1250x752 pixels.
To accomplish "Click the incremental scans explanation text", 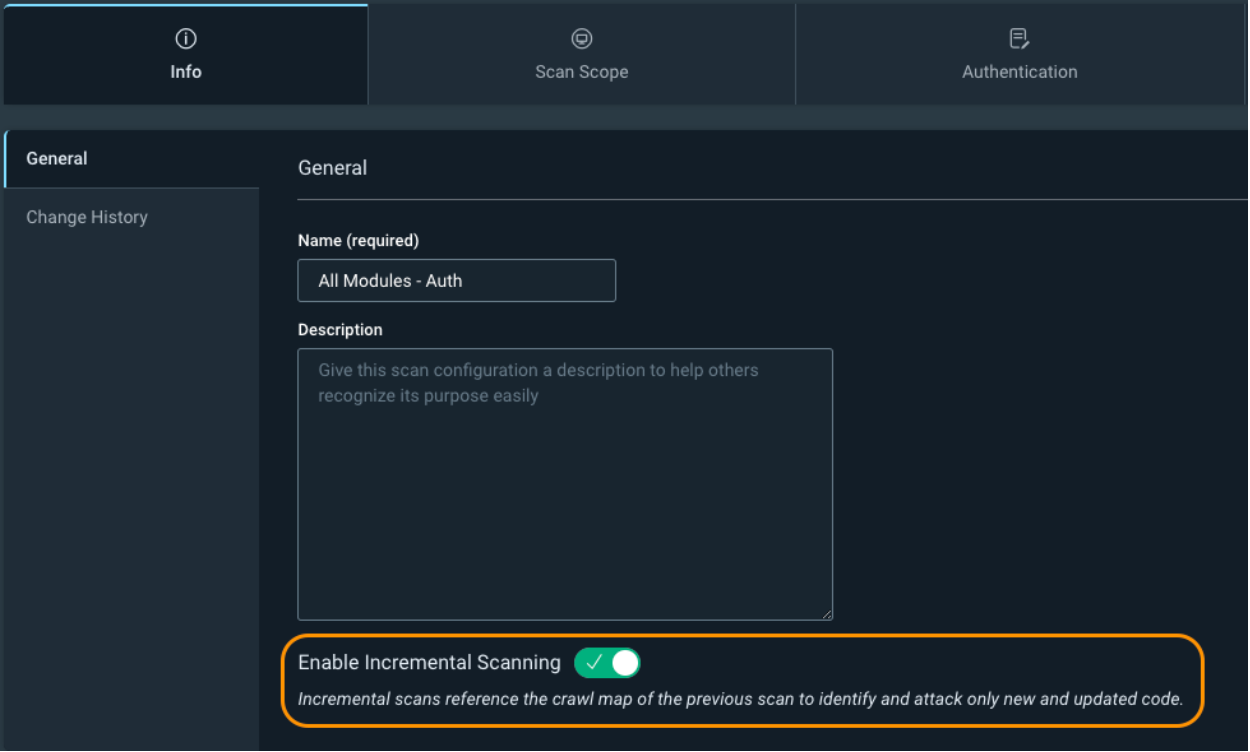I will coord(740,699).
